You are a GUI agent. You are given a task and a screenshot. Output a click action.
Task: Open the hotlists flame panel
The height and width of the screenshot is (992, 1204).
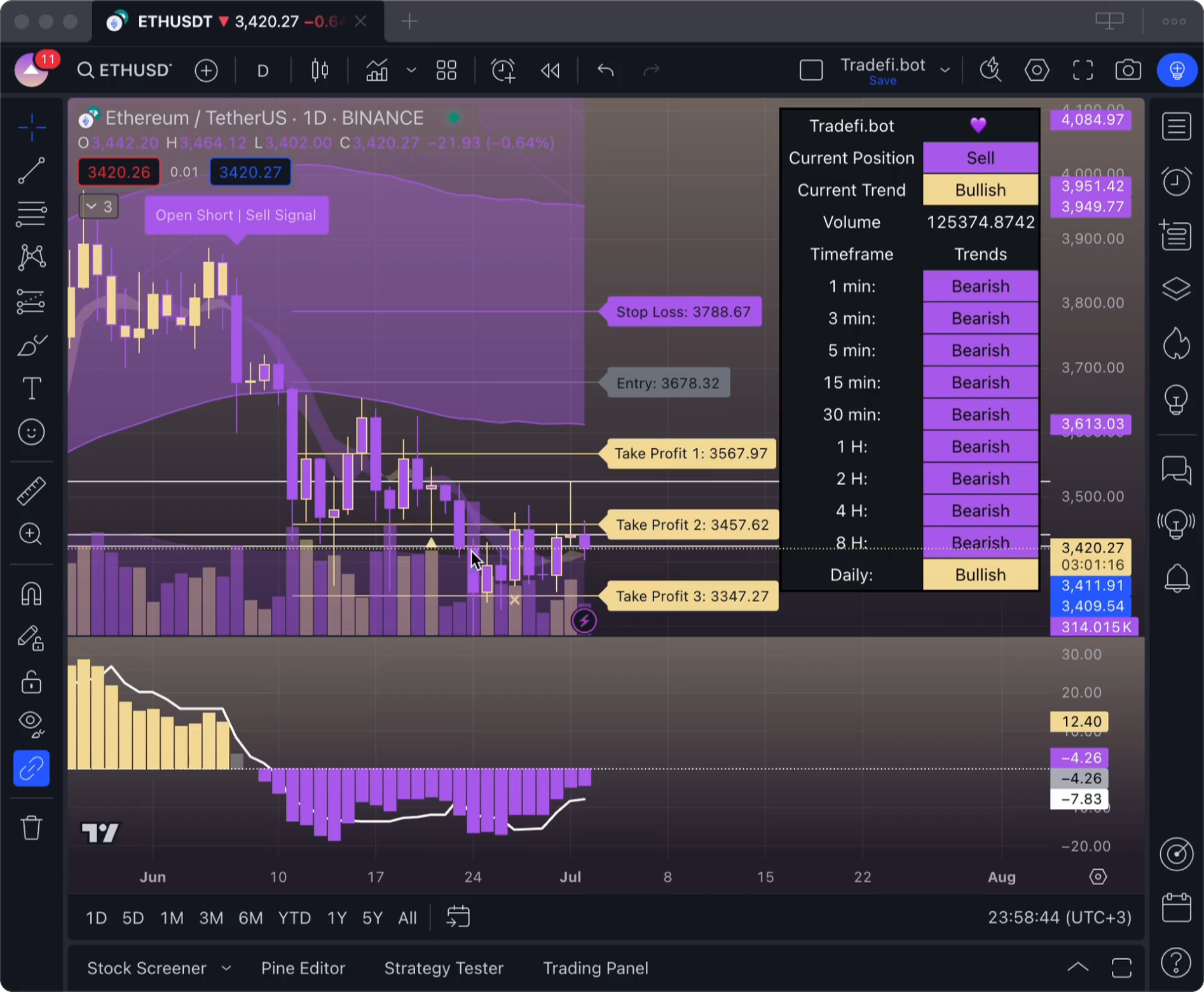(1176, 344)
